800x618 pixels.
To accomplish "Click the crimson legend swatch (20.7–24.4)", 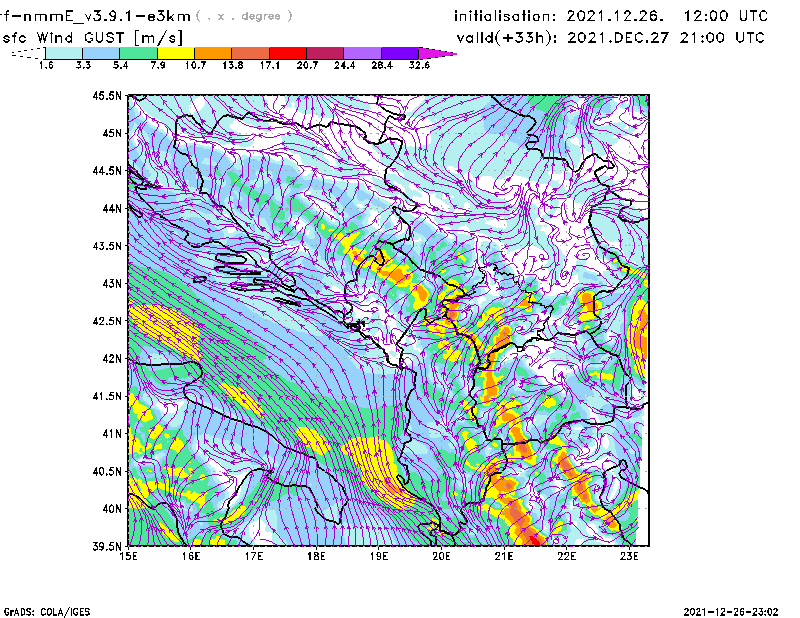I will 325,53.
